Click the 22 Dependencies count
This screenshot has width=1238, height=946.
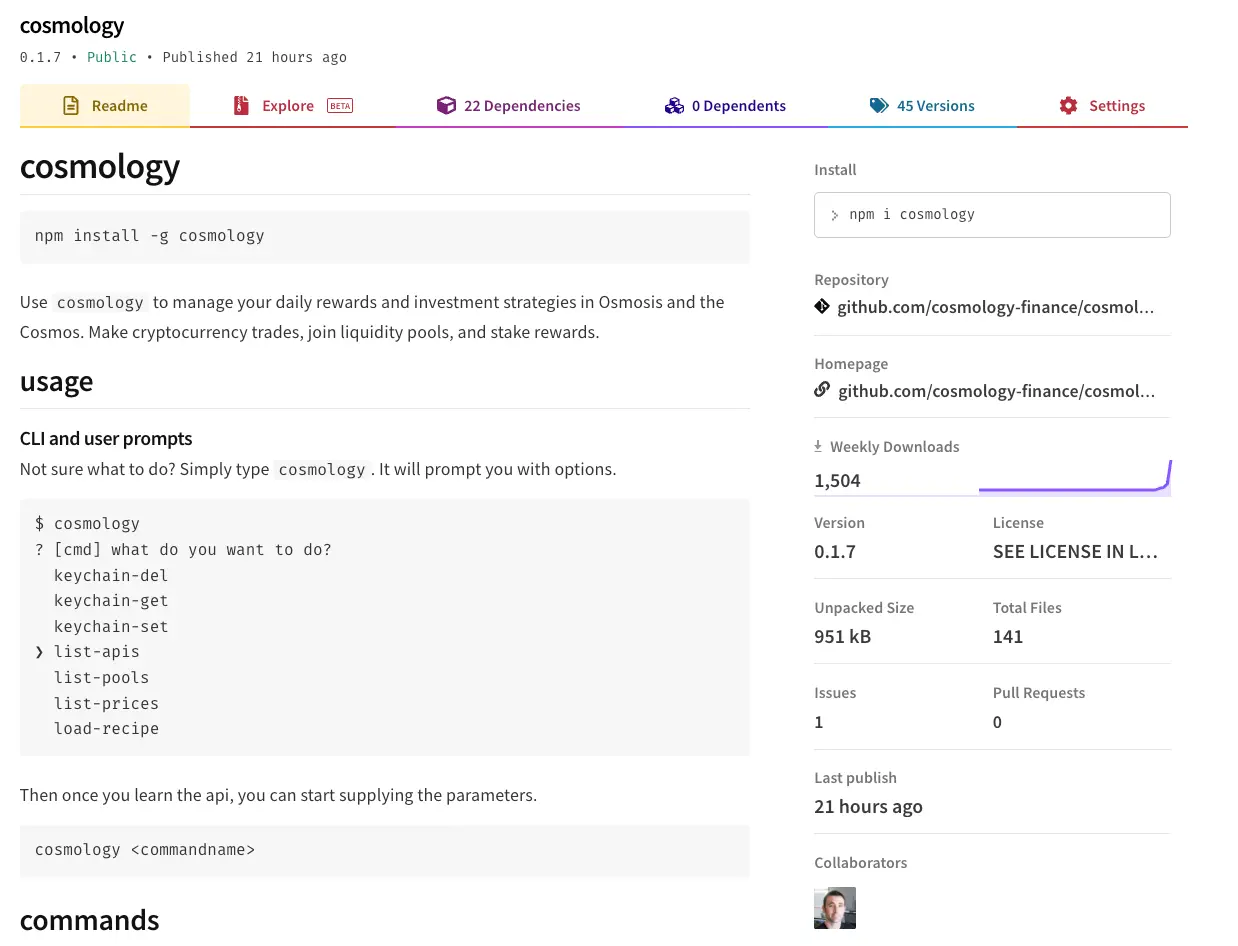point(522,105)
